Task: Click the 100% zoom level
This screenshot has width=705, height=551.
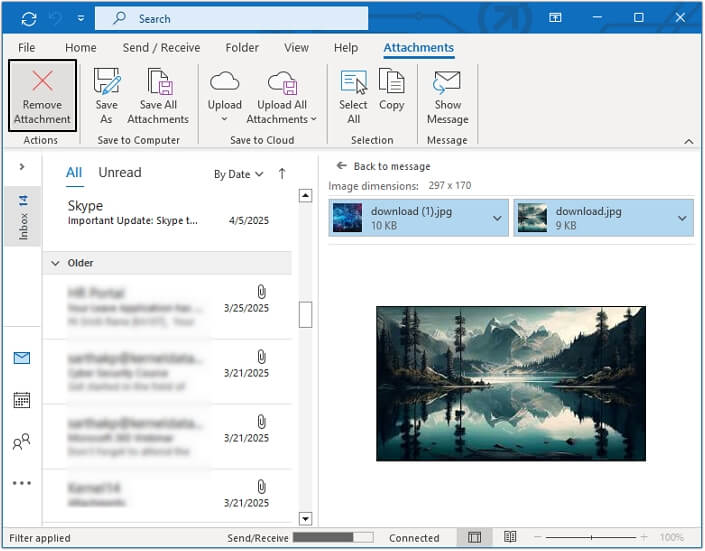Action: click(672, 538)
